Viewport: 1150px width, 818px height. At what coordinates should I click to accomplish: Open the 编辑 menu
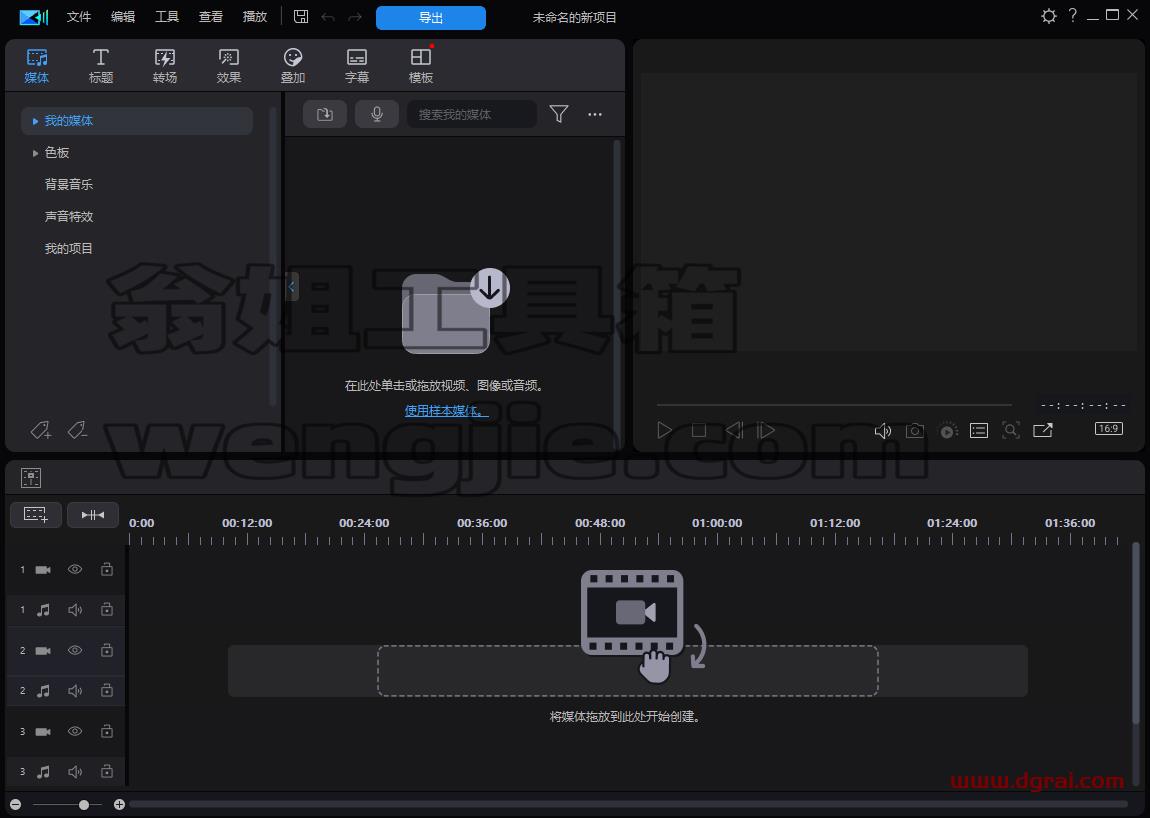[x=122, y=17]
